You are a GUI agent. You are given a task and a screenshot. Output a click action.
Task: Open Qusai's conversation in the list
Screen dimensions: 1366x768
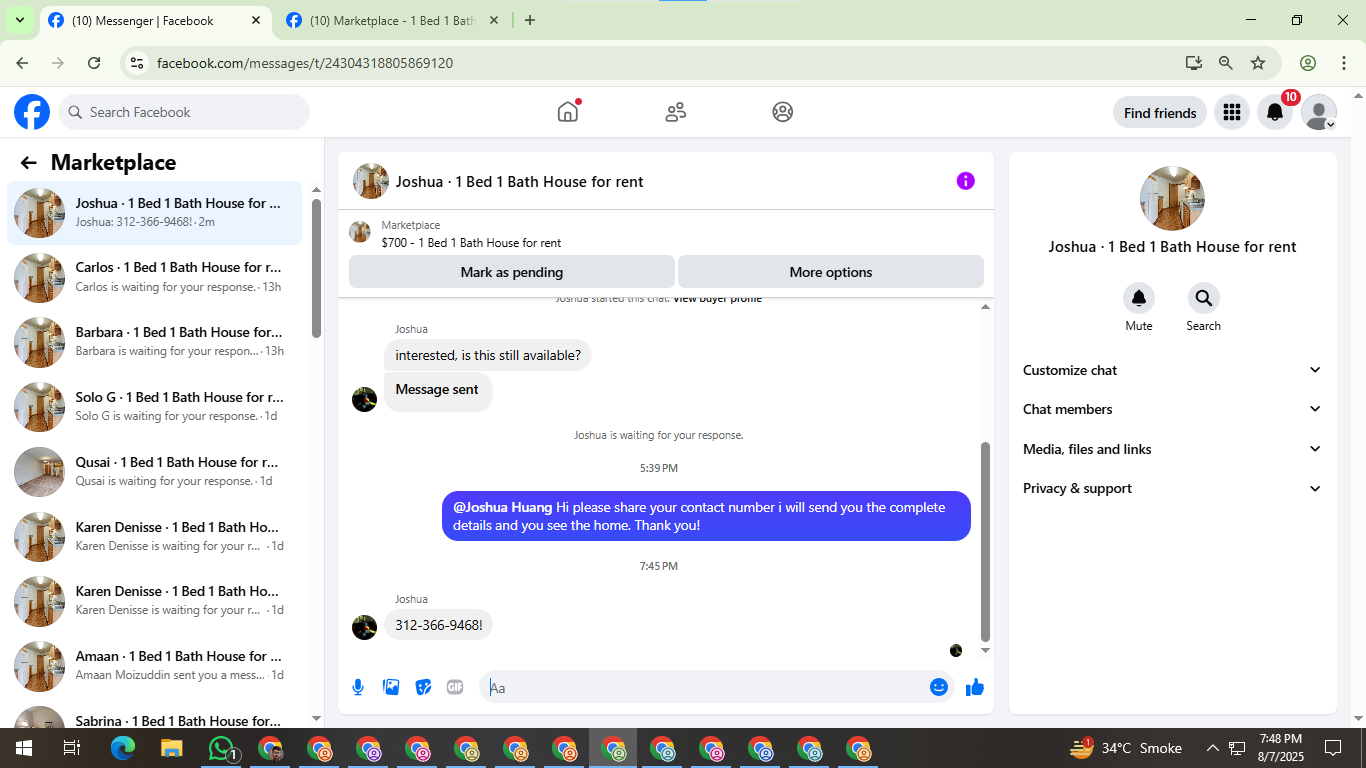click(x=155, y=472)
